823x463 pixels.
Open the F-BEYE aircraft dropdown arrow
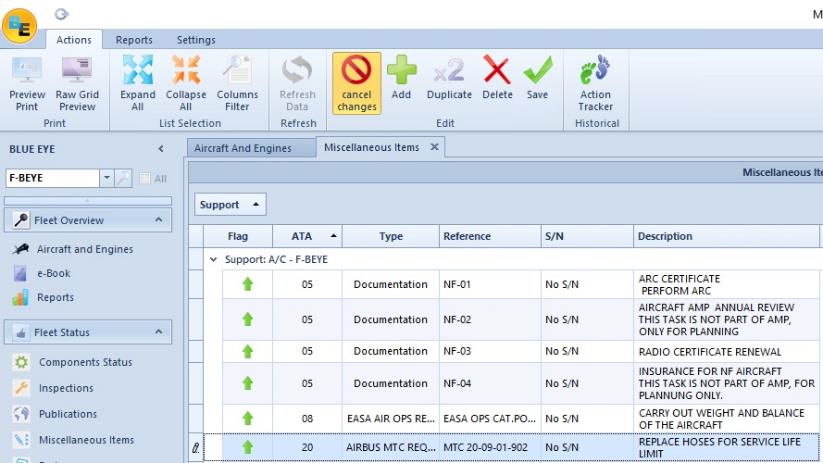pos(107,178)
